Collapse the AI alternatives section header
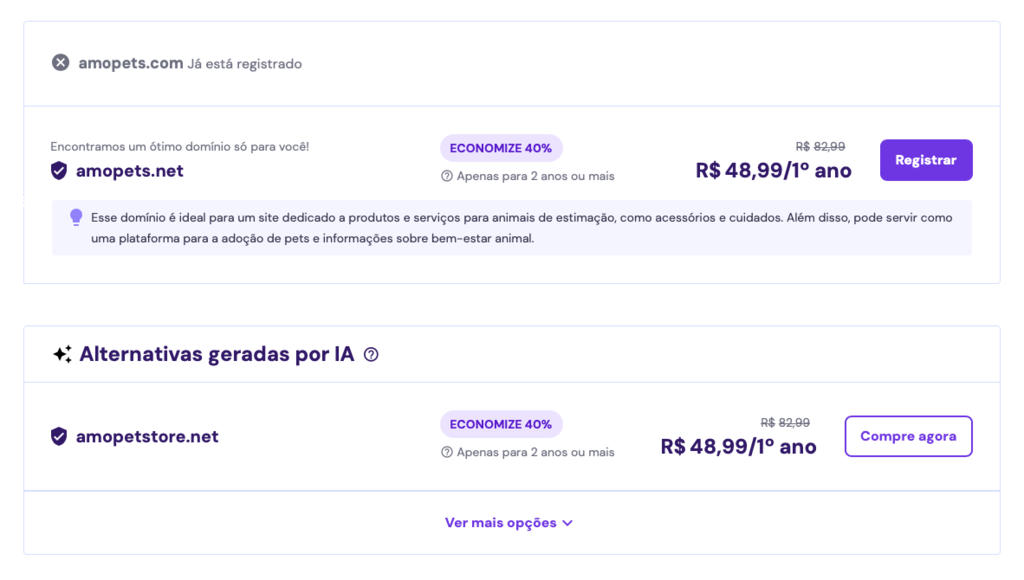Viewport: 1024px width, 580px height. click(x=213, y=353)
